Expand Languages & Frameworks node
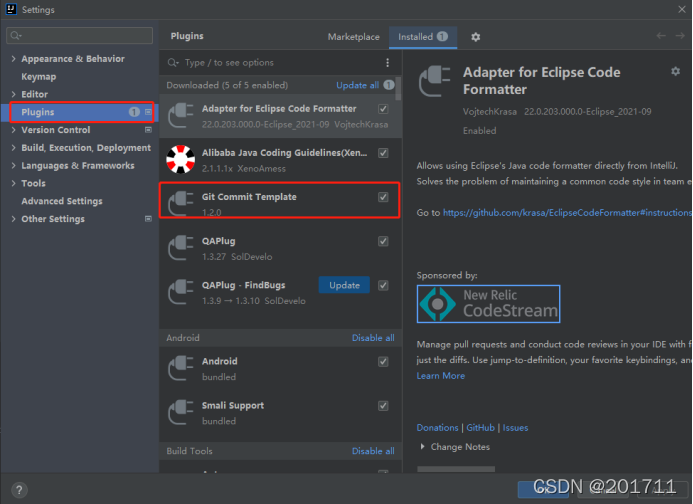 [x=13, y=166]
